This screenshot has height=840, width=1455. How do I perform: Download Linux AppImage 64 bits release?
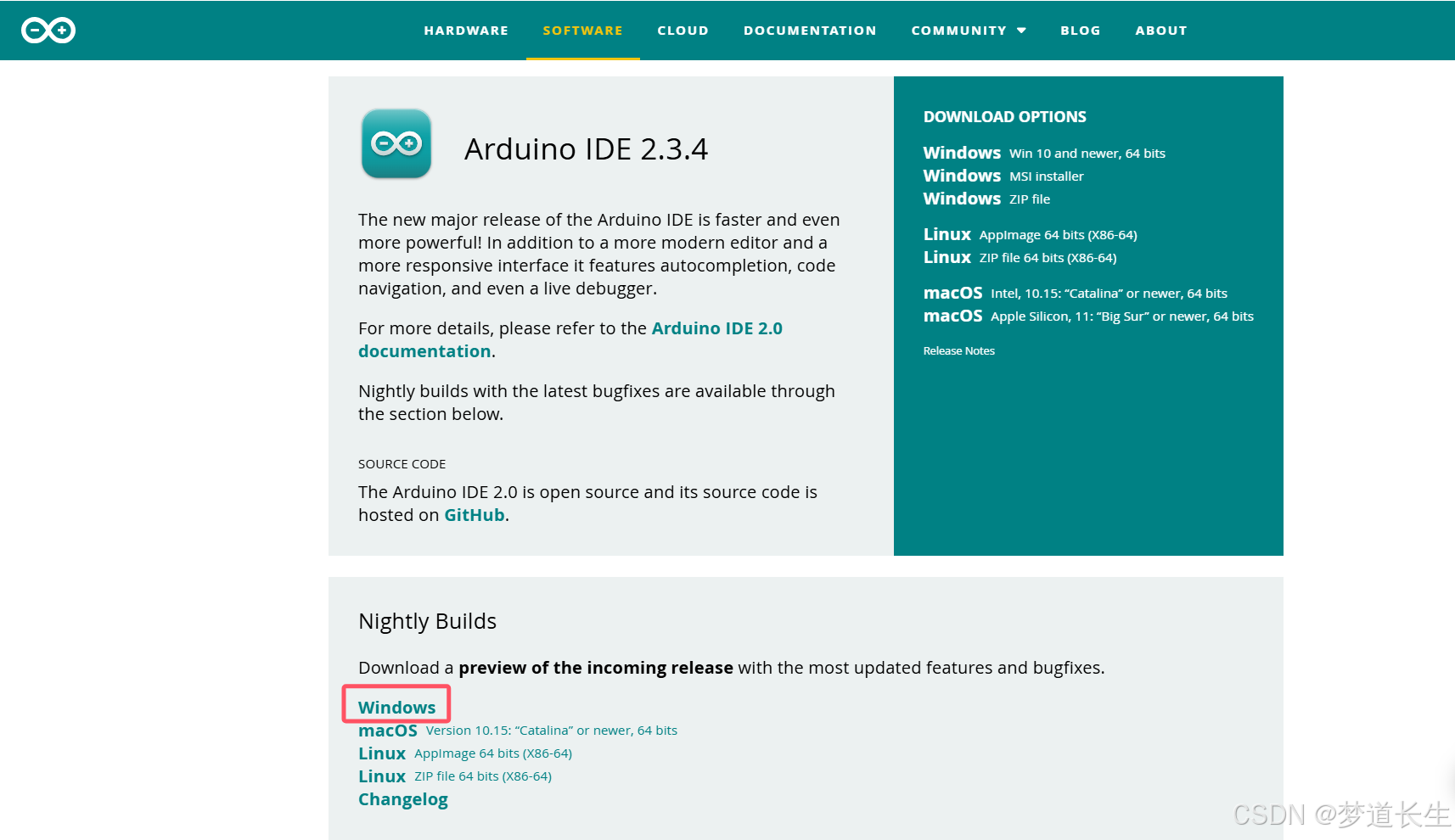pyautogui.click(x=1030, y=234)
